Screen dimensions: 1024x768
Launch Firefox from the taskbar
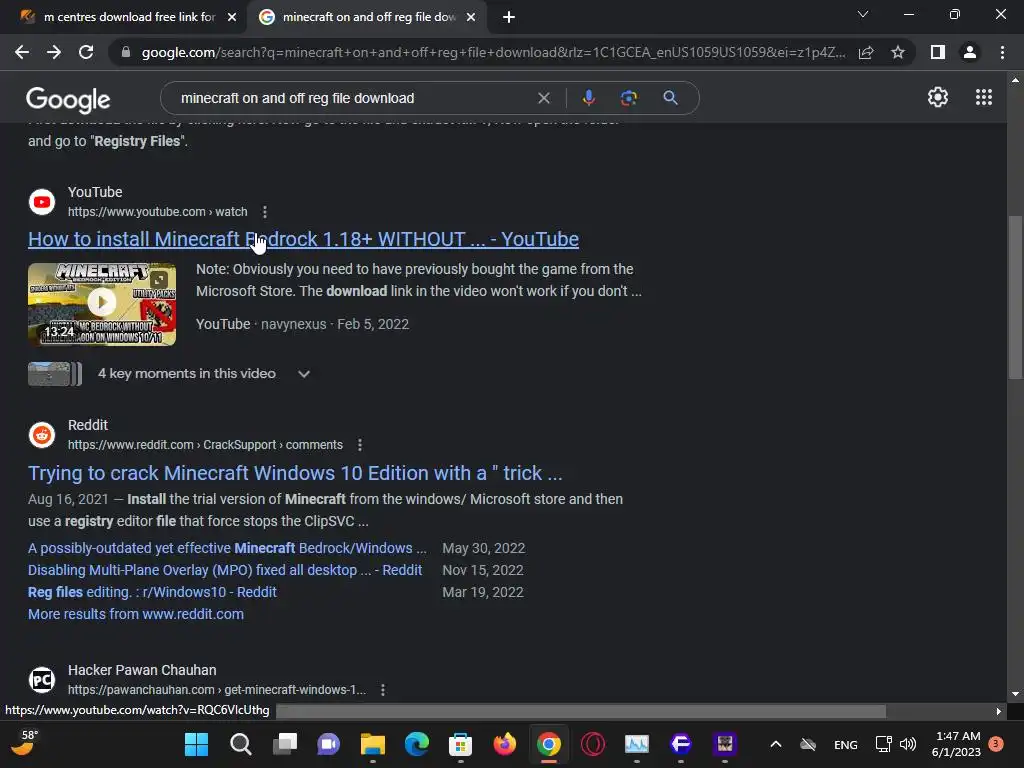pyautogui.click(x=504, y=744)
